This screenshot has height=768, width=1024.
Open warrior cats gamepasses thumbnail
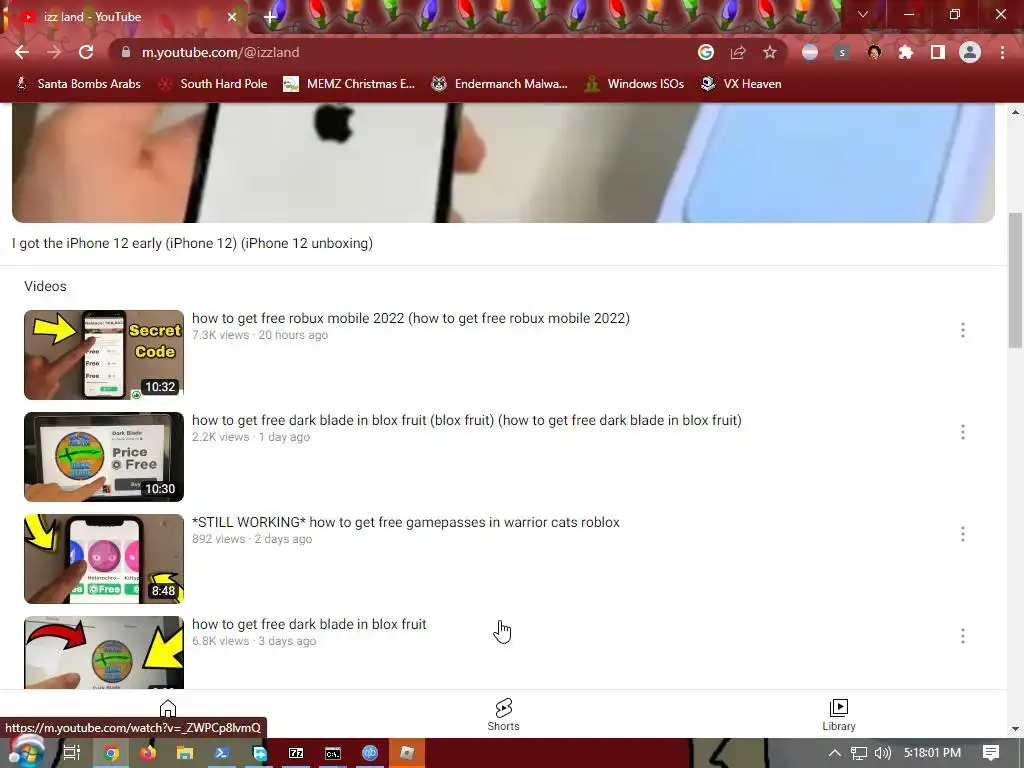104,558
